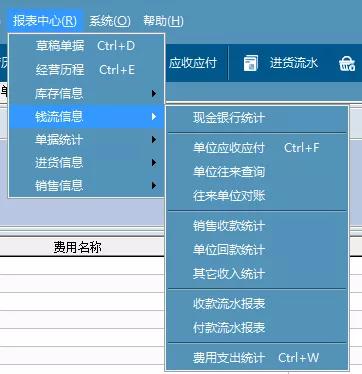
Task: Click the 进货流水 toolbar label
Action: click(x=294, y=63)
